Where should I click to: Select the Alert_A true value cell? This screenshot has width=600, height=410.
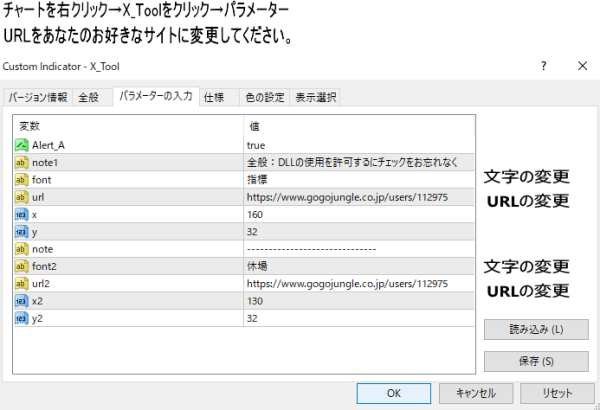[x=359, y=145]
